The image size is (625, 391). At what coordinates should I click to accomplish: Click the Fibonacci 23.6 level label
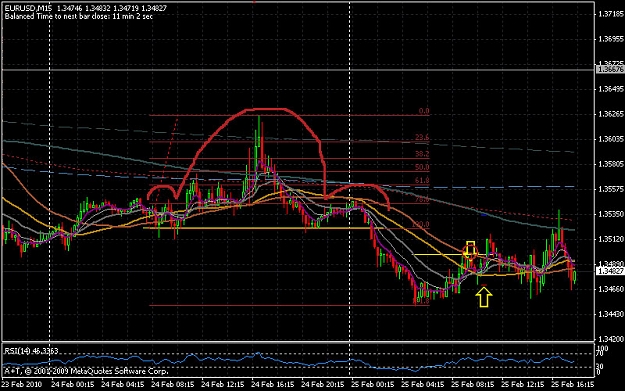pos(422,138)
